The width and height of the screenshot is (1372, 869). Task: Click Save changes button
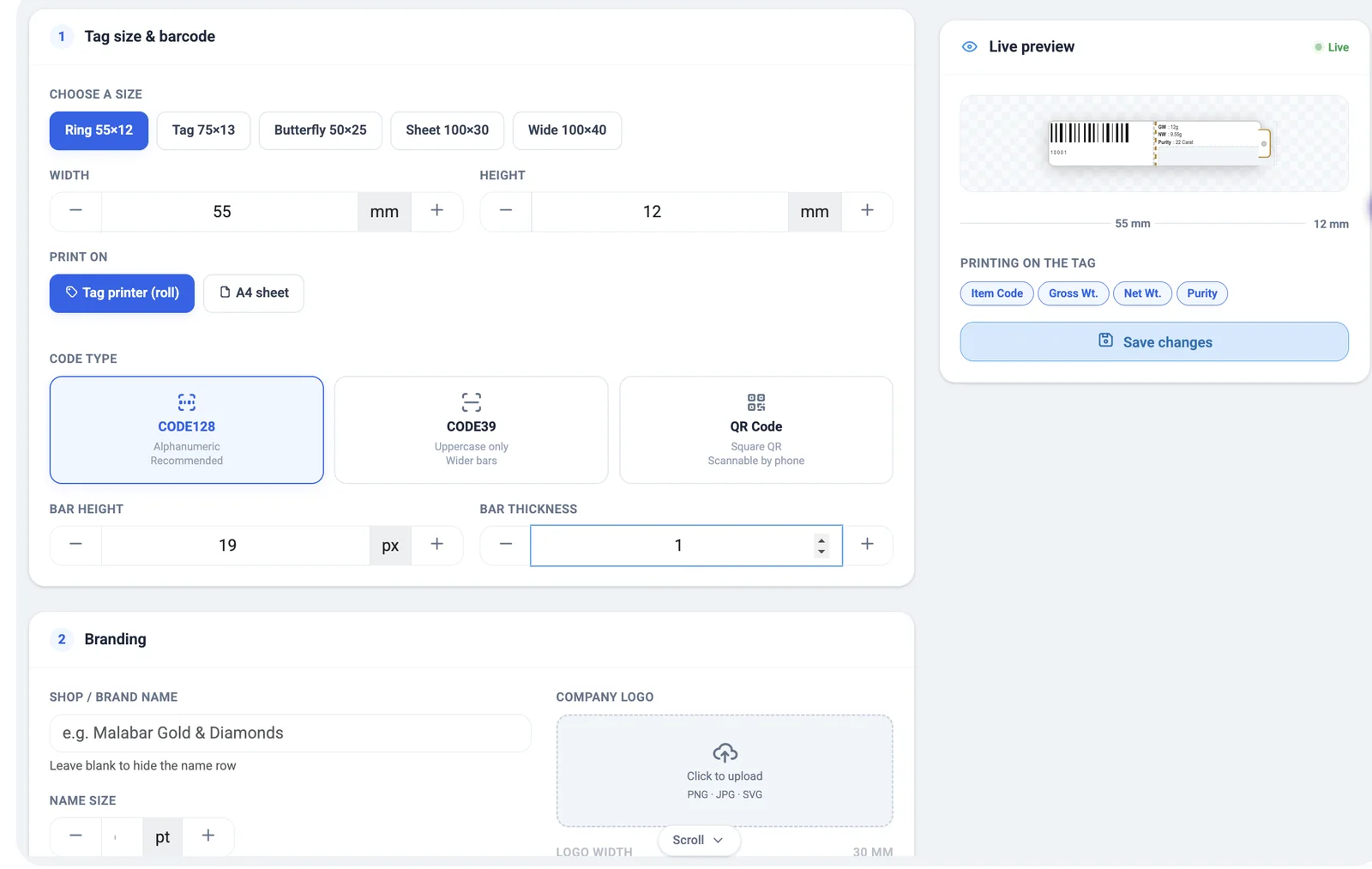click(x=1154, y=341)
